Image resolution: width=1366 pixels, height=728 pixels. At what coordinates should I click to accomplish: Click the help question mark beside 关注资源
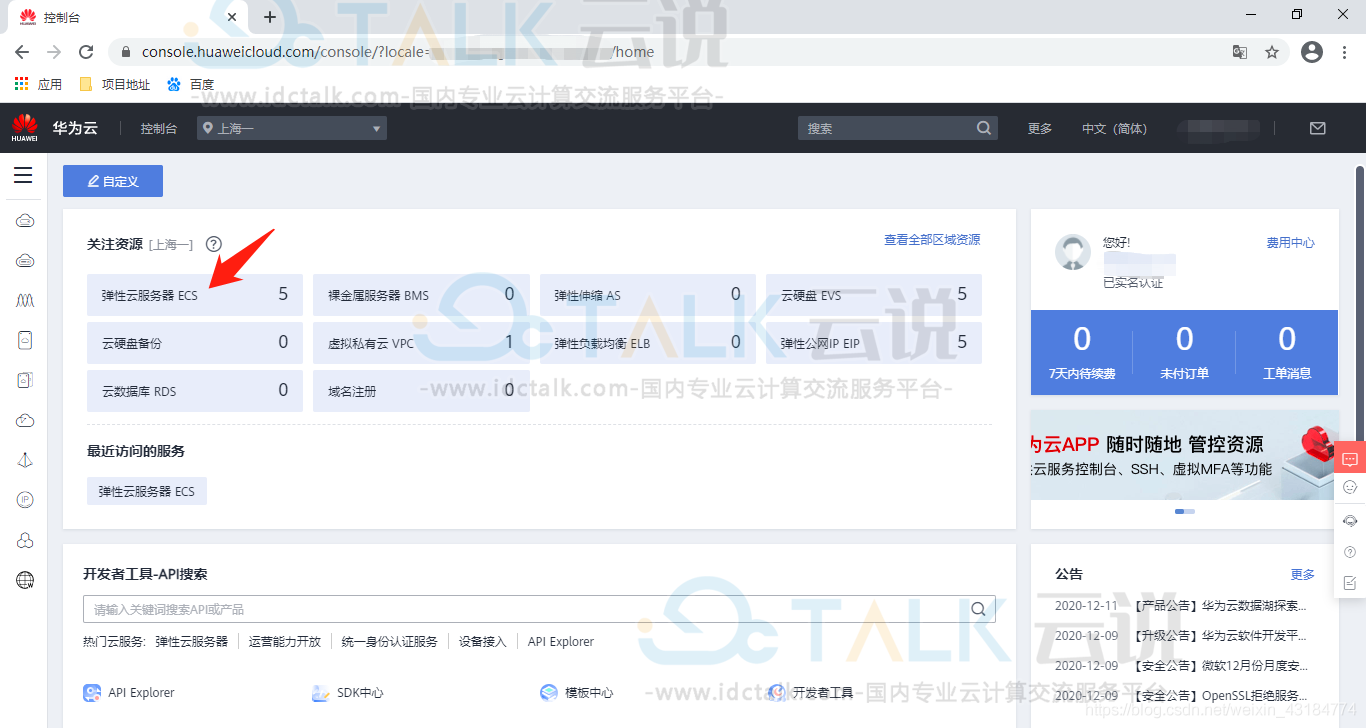pyautogui.click(x=213, y=244)
